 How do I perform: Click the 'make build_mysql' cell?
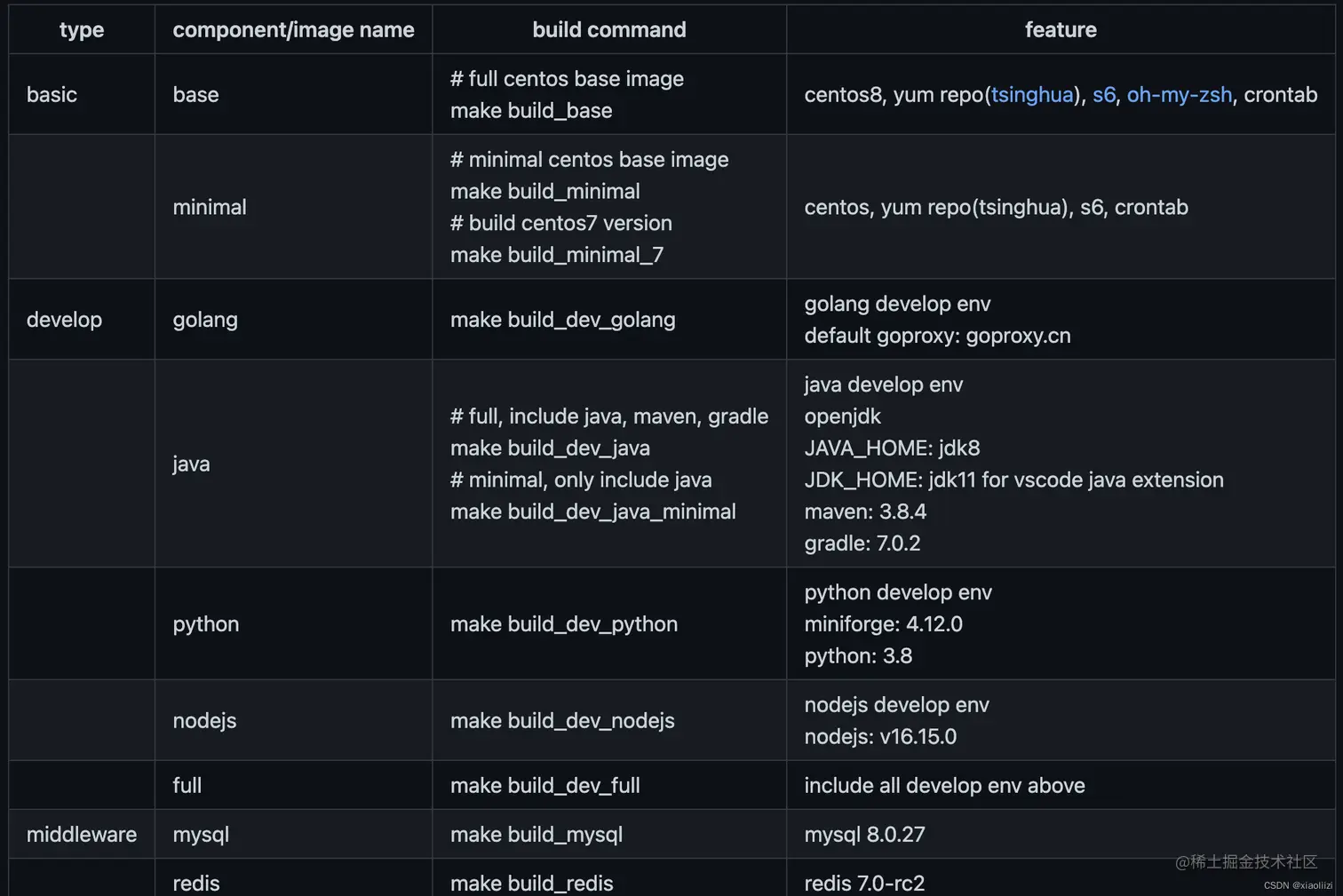(609, 834)
